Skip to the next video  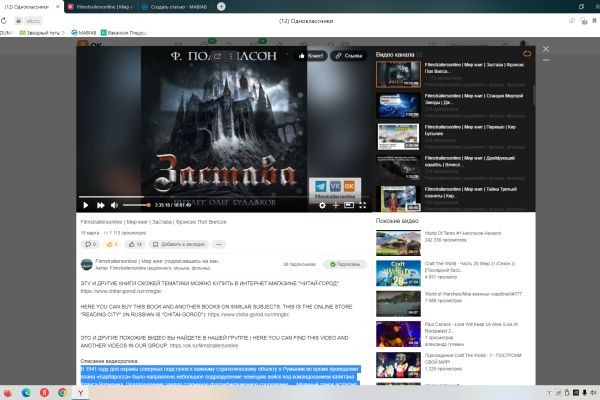click(100, 206)
